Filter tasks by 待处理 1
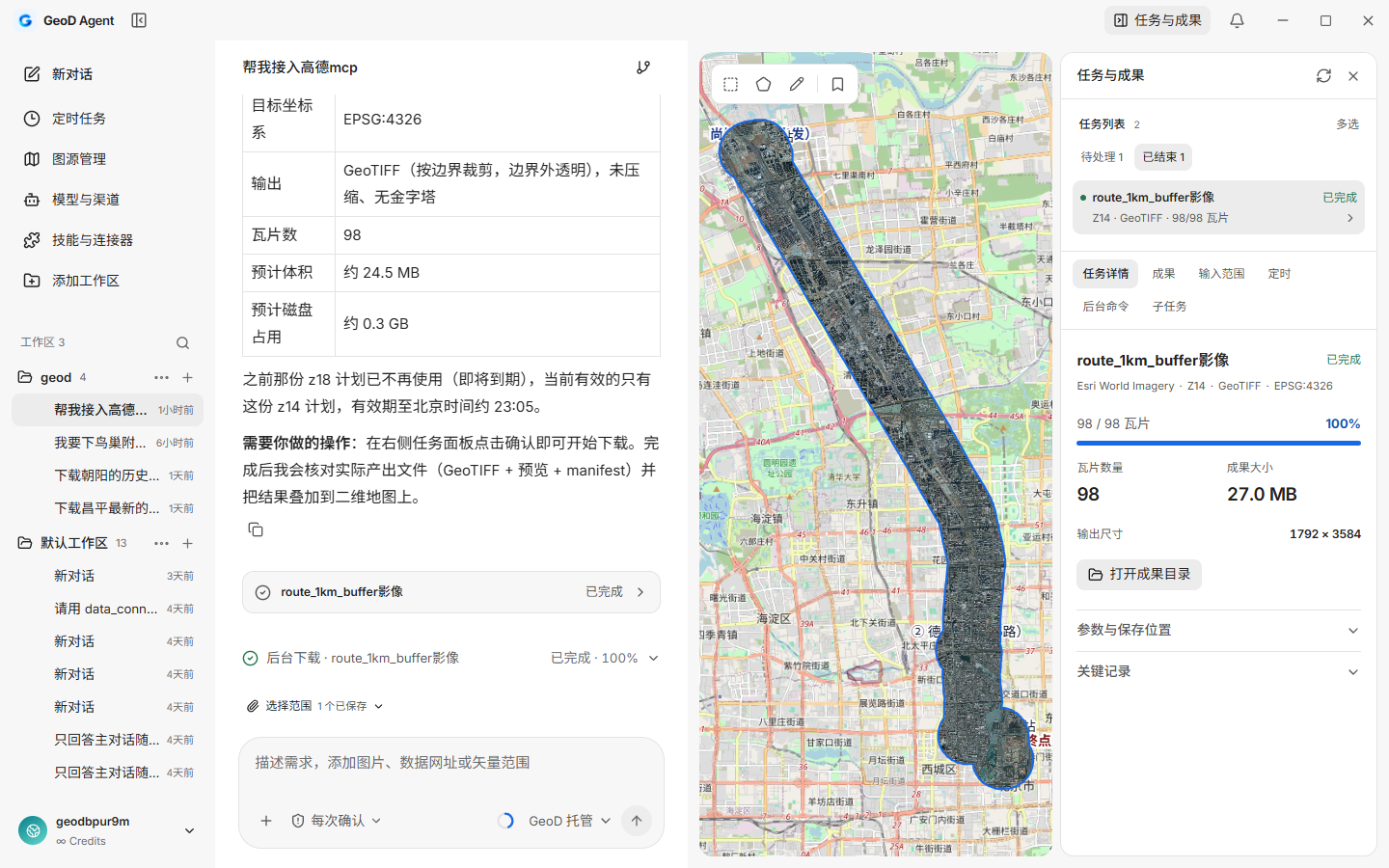The width and height of the screenshot is (1389, 868). click(1102, 157)
